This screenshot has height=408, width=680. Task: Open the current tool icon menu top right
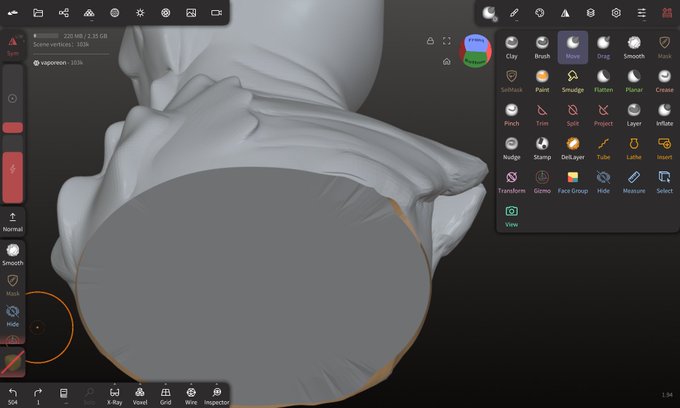(489, 13)
